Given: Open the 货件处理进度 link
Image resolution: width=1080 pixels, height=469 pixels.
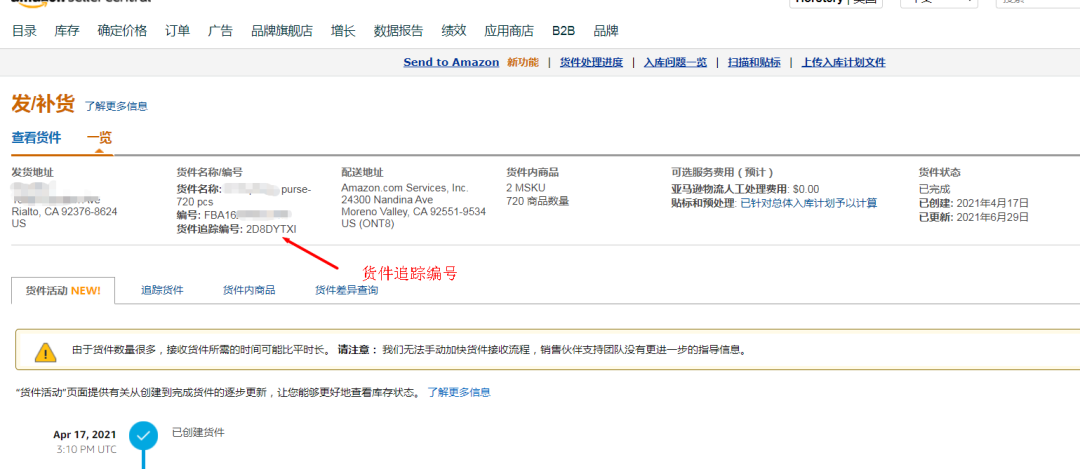Looking at the screenshot, I should pyautogui.click(x=591, y=62).
